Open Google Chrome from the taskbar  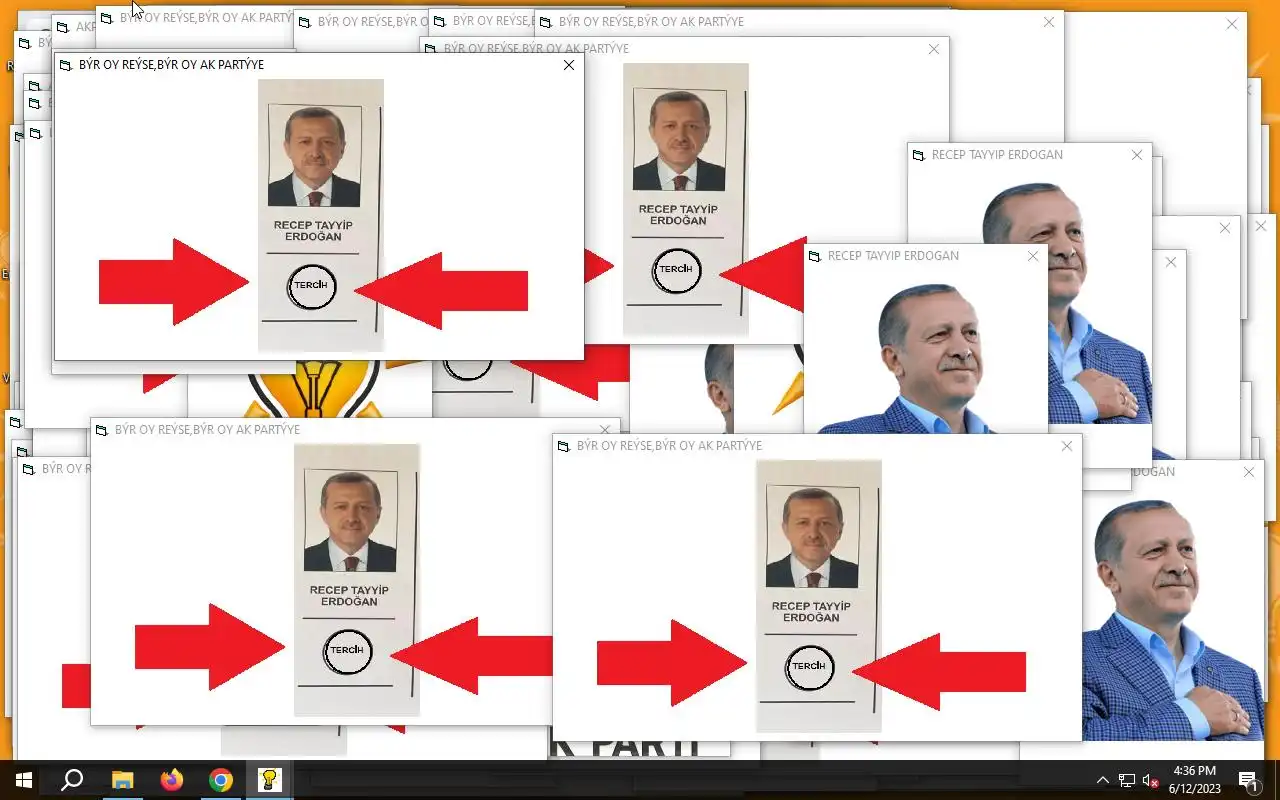coord(221,780)
